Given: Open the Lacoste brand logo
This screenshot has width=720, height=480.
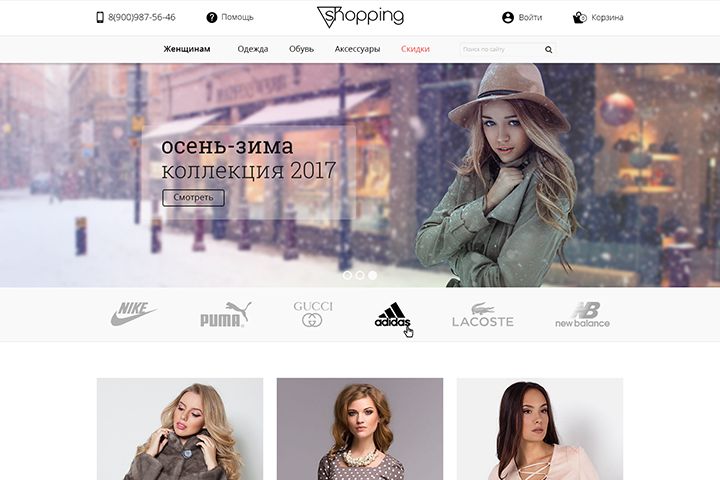Looking at the screenshot, I should tap(483, 315).
